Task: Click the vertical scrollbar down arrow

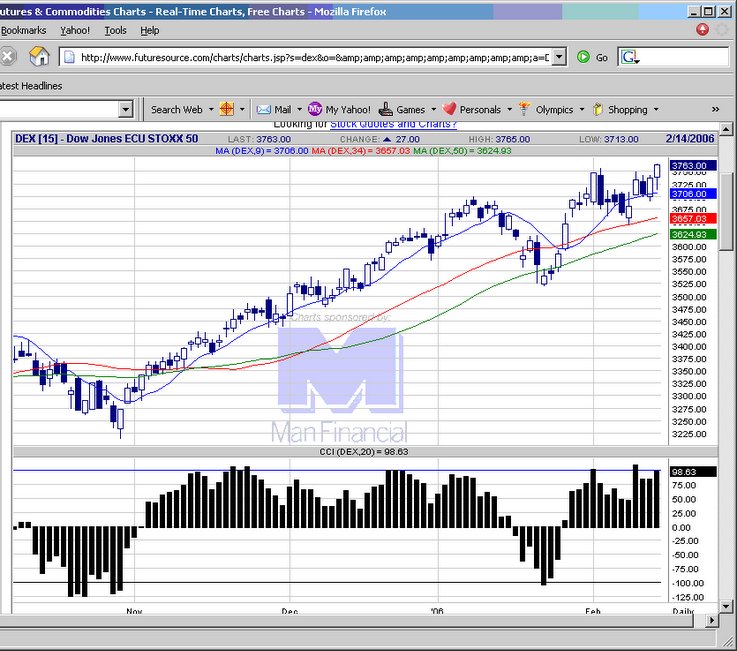Action: 726,606
